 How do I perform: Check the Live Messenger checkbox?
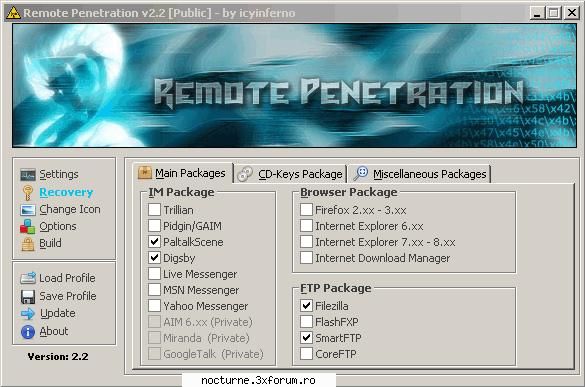point(154,274)
